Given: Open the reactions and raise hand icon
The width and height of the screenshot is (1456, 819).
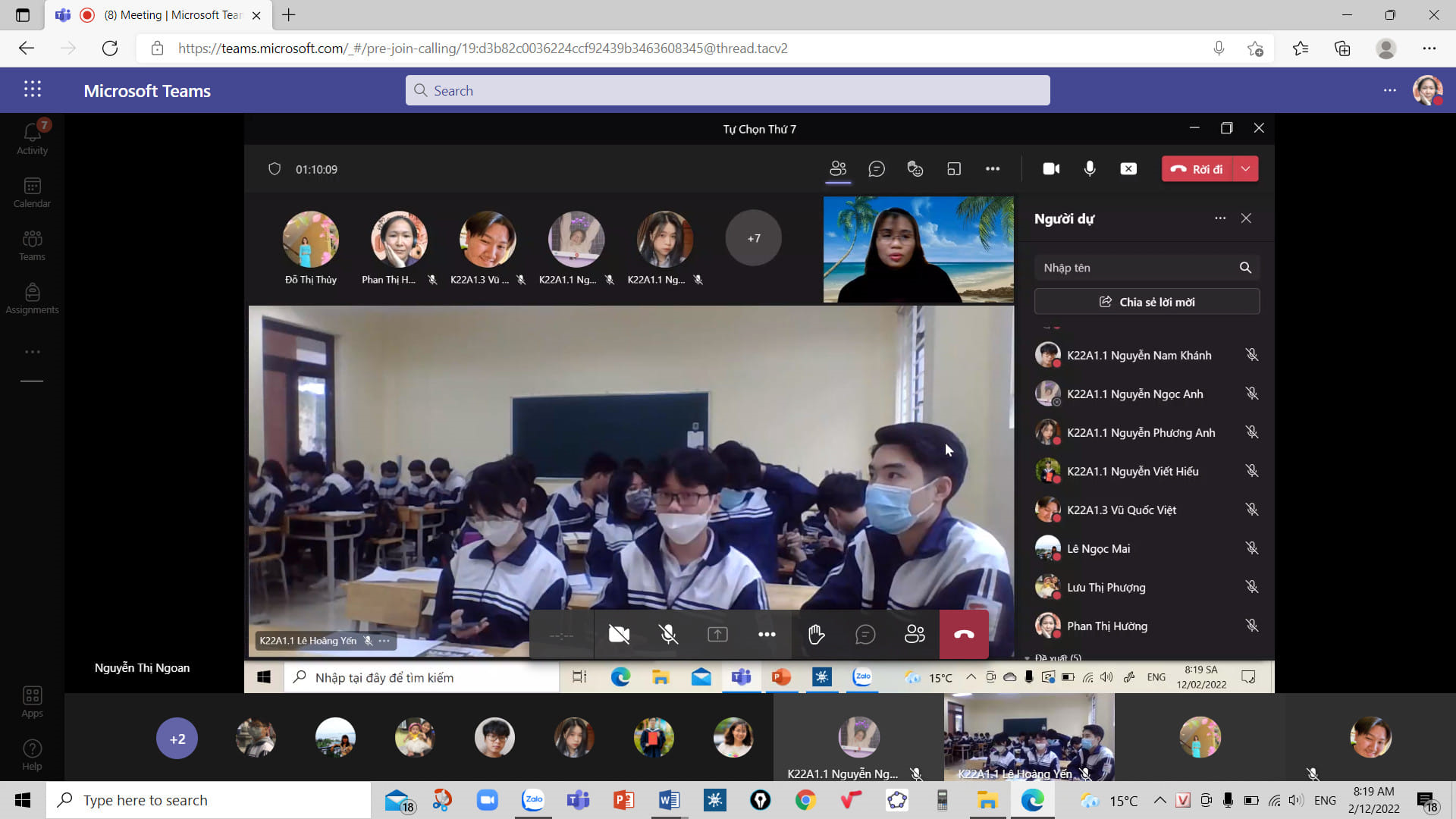Looking at the screenshot, I should coord(915,169).
